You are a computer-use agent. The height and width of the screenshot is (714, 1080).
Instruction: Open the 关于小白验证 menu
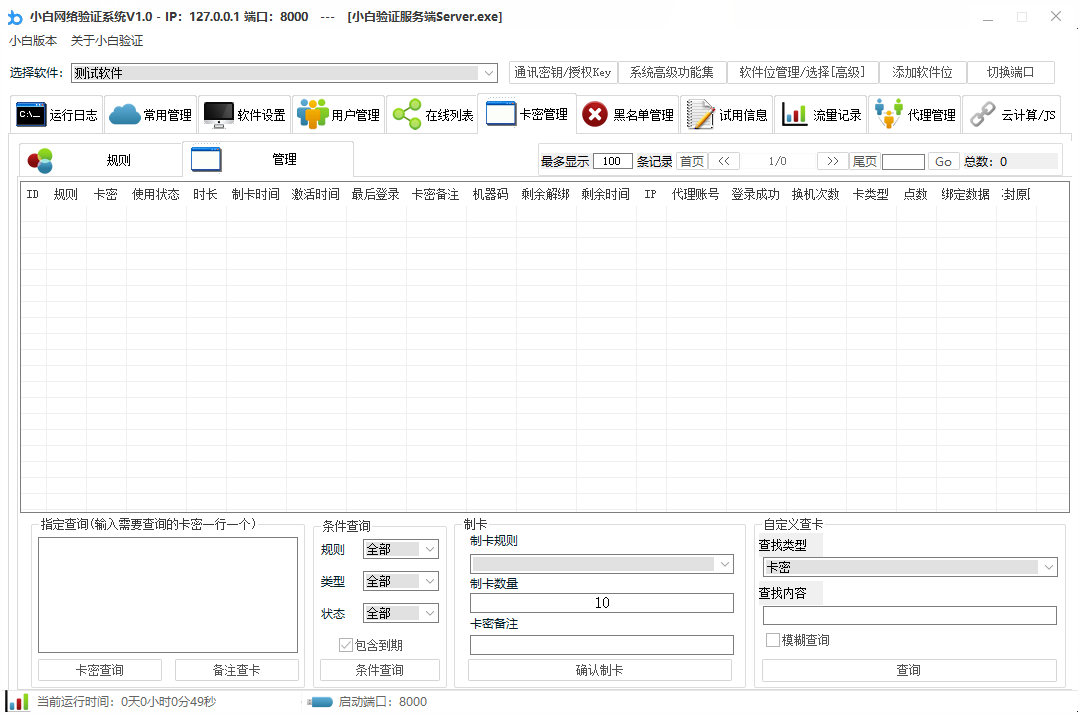[x=104, y=41]
